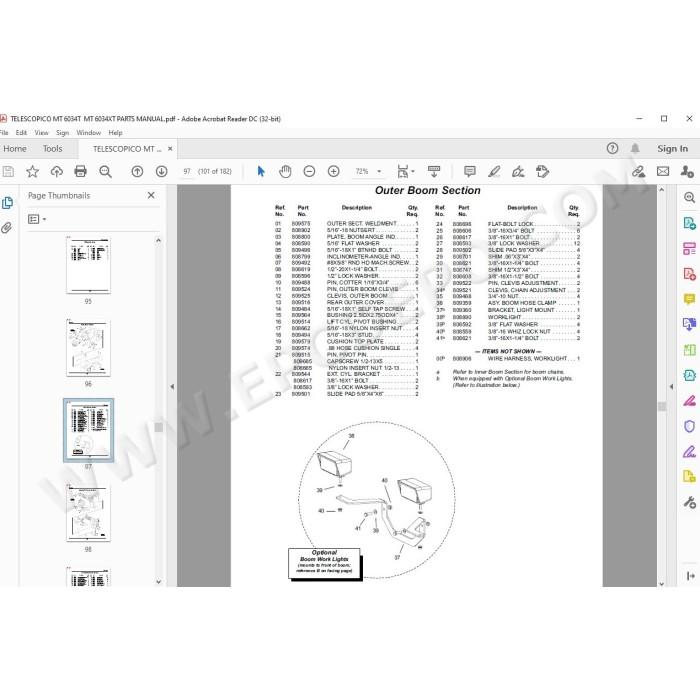
Task: Click the thumbnails panel scrollbar handle
Action: [x=158, y=427]
